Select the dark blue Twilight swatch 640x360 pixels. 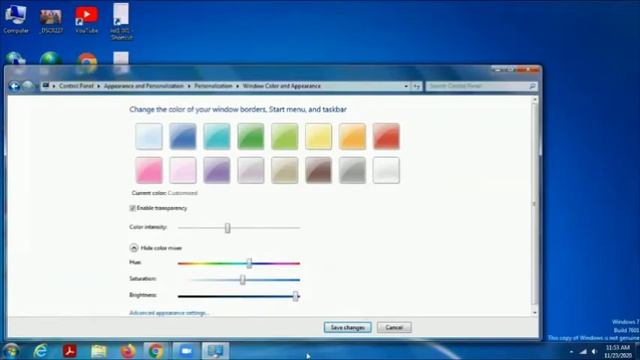click(183, 136)
